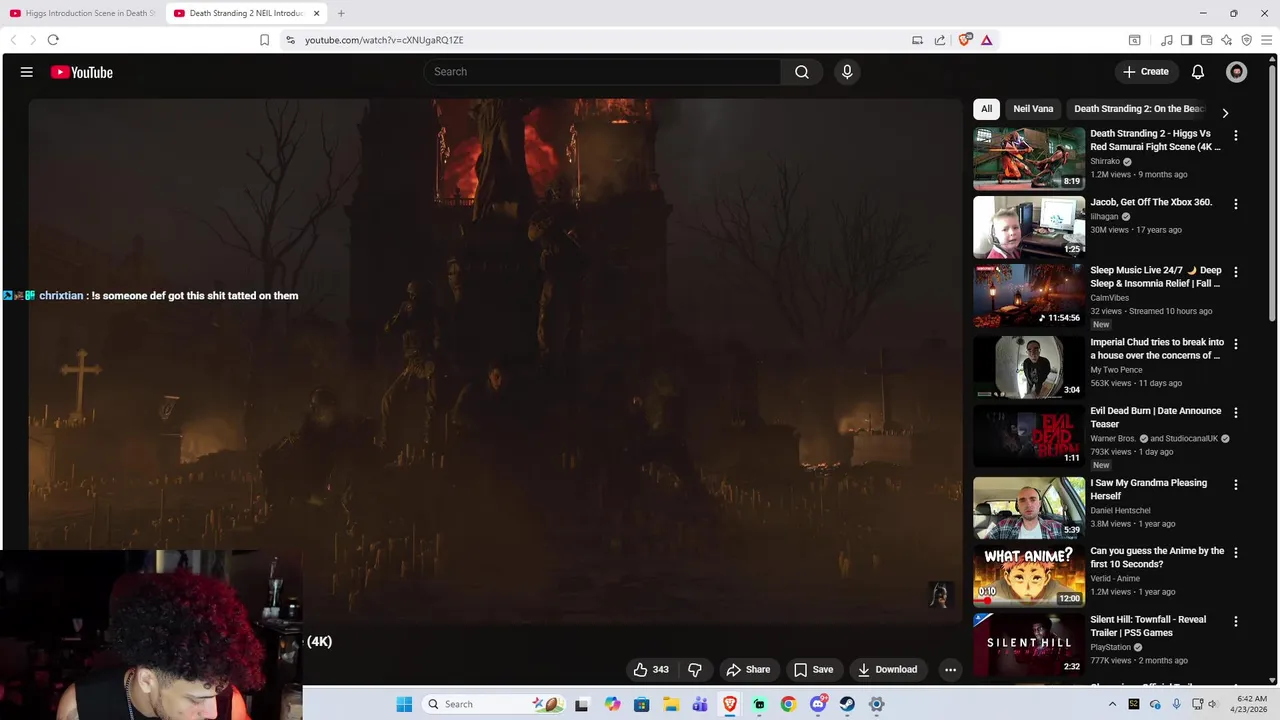Click the page vertical scrollbar

[1273, 195]
